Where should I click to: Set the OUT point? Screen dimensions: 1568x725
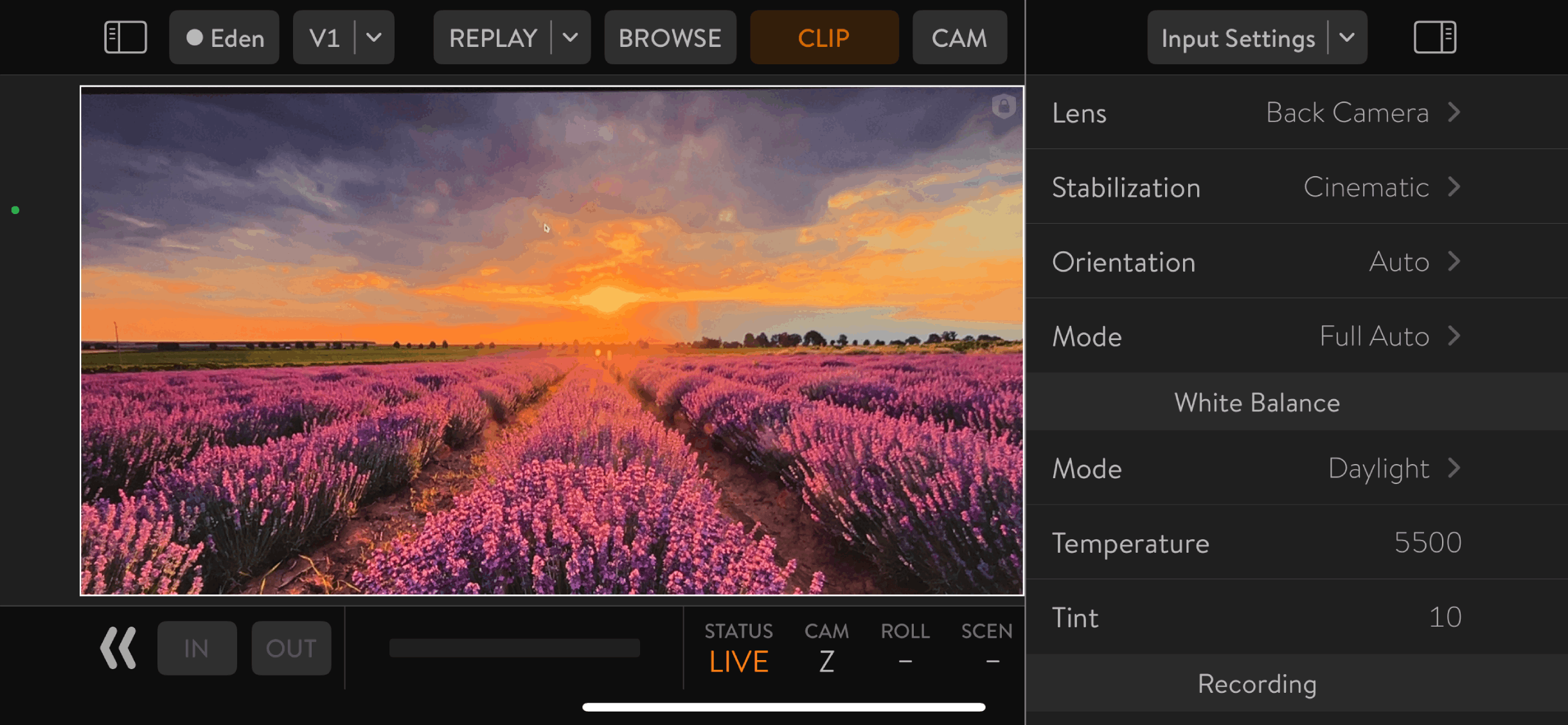click(x=291, y=648)
